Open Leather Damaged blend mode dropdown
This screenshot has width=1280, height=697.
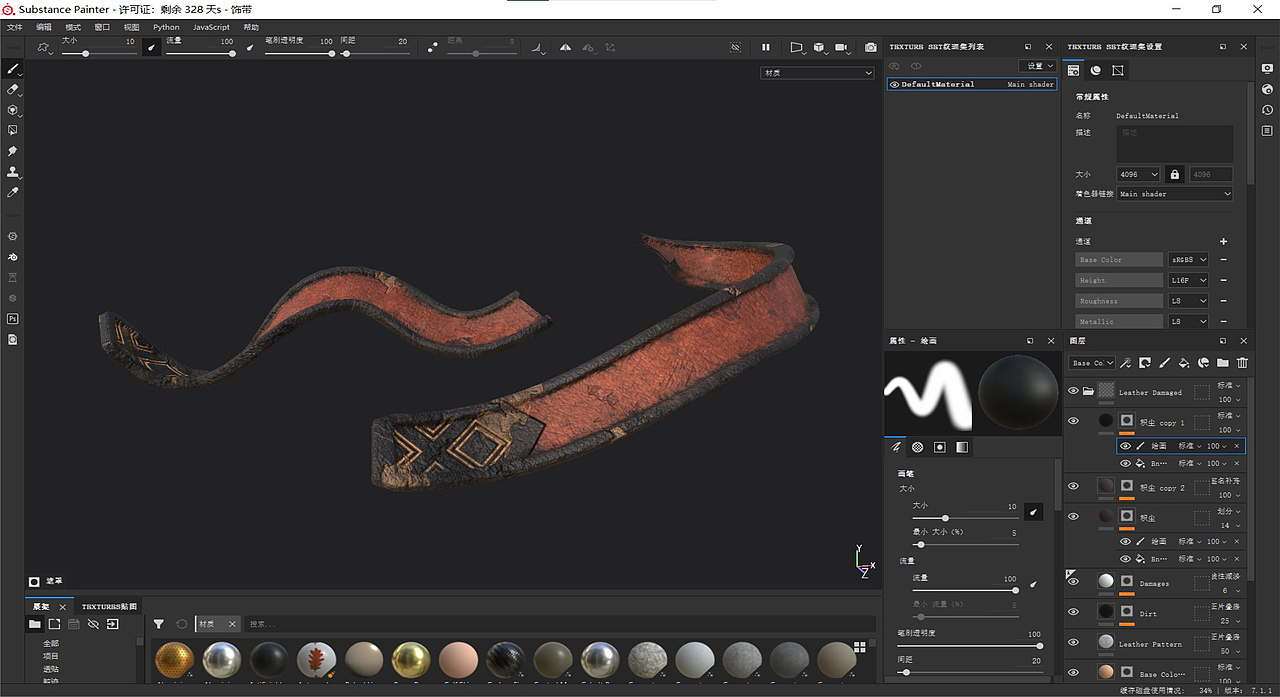tap(1229, 385)
